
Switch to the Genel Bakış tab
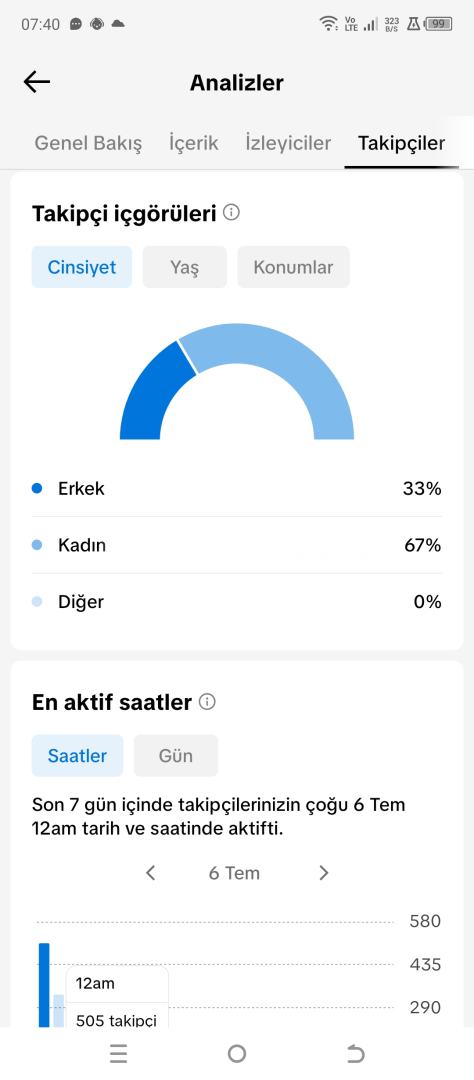coord(88,143)
